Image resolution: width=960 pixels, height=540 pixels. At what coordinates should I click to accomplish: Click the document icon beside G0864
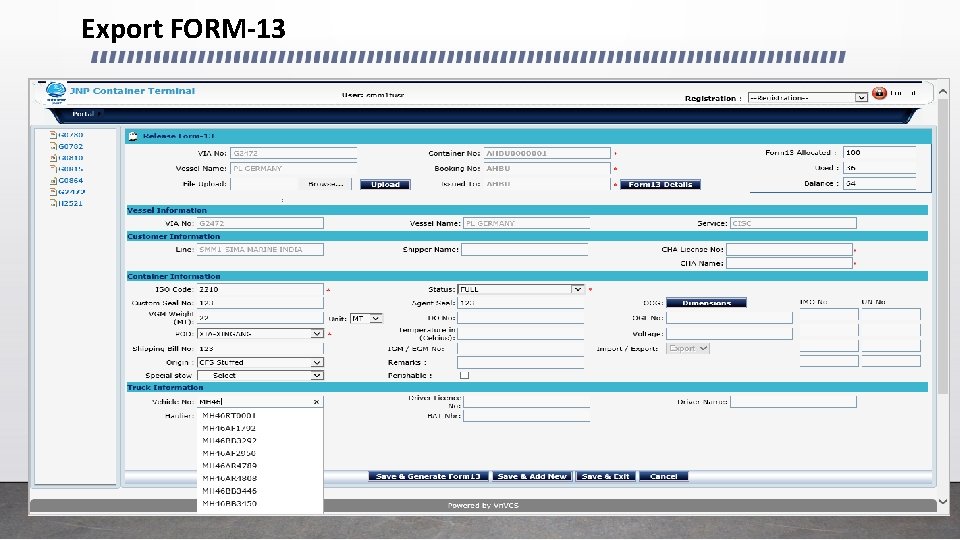click(53, 181)
